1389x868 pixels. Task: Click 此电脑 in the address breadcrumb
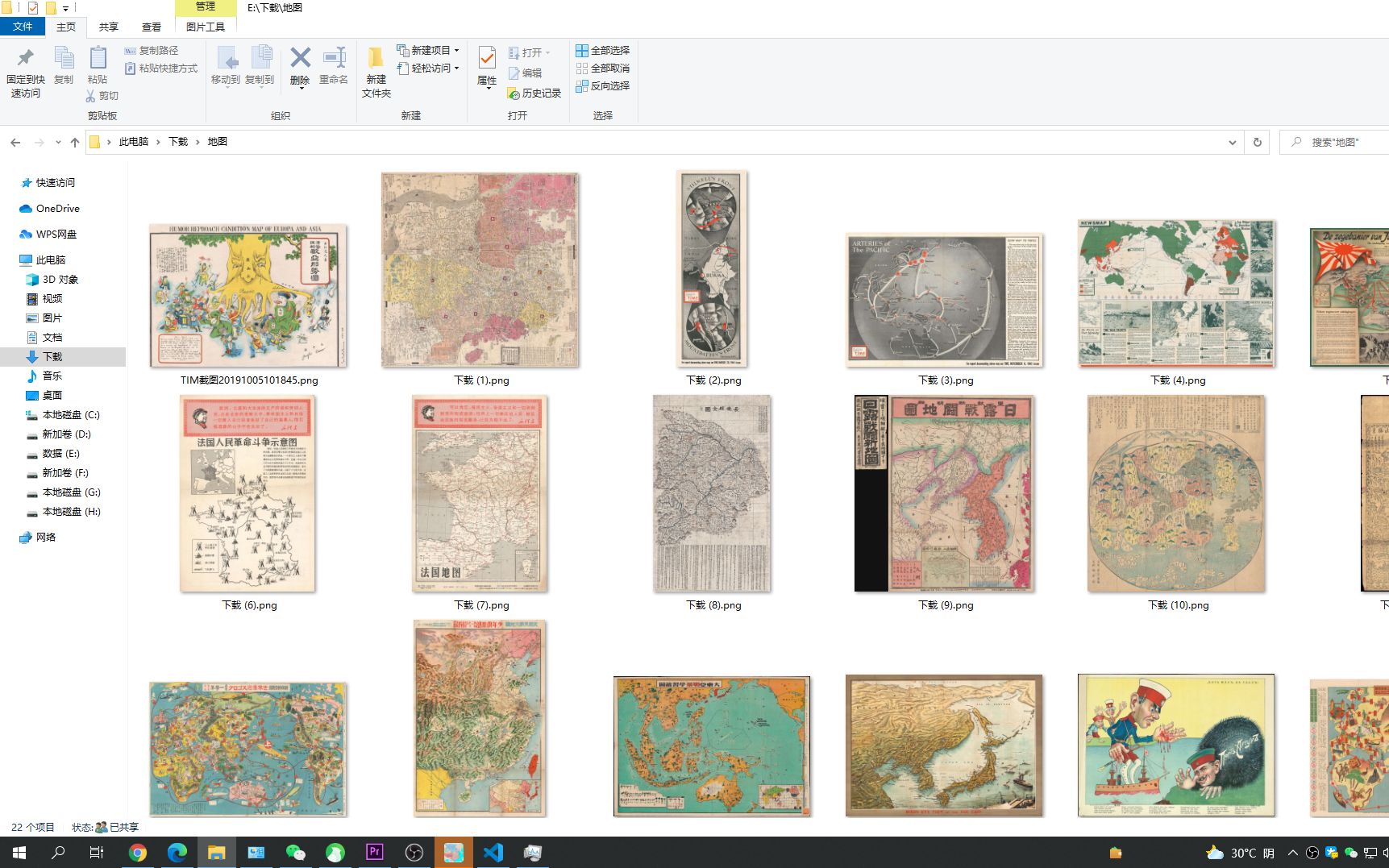coord(134,142)
